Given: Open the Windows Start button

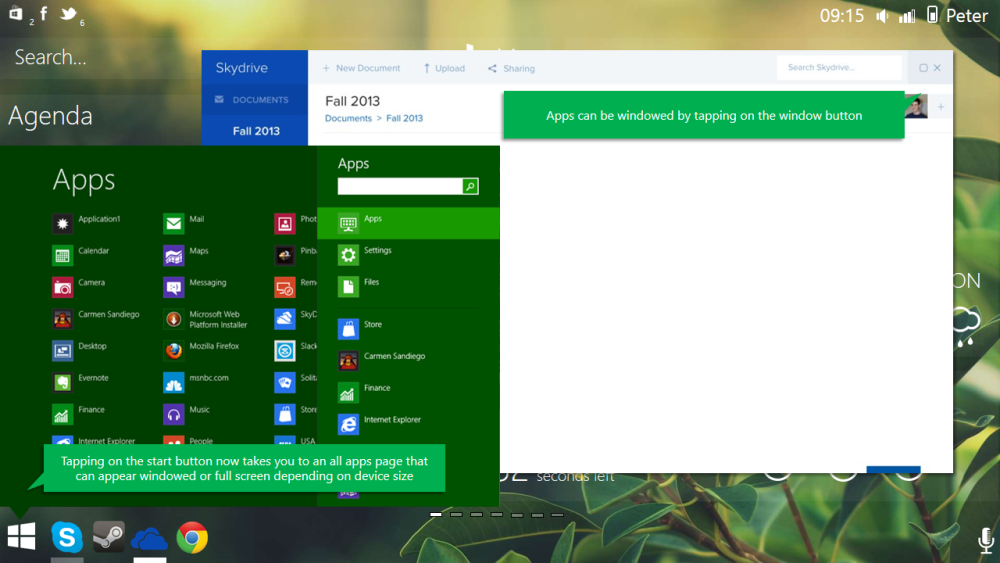Looking at the screenshot, I should 21,536.
